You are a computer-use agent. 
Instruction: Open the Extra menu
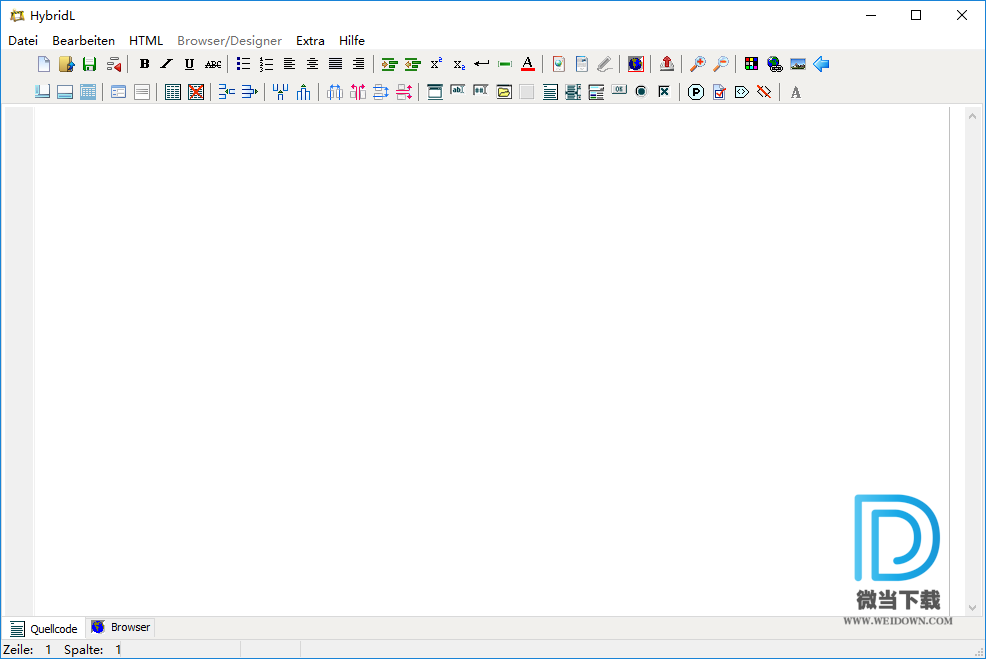(310, 41)
